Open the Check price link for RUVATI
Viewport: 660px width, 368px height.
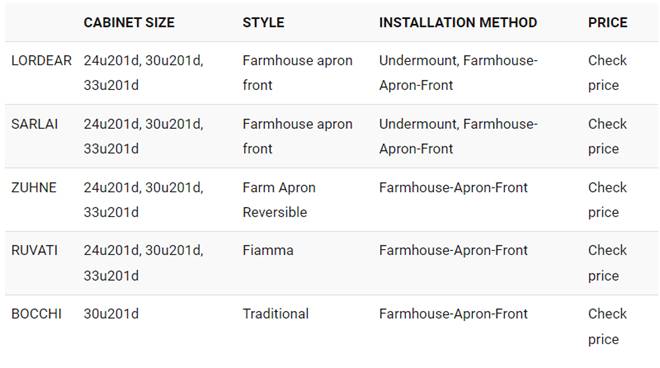coord(607,263)
